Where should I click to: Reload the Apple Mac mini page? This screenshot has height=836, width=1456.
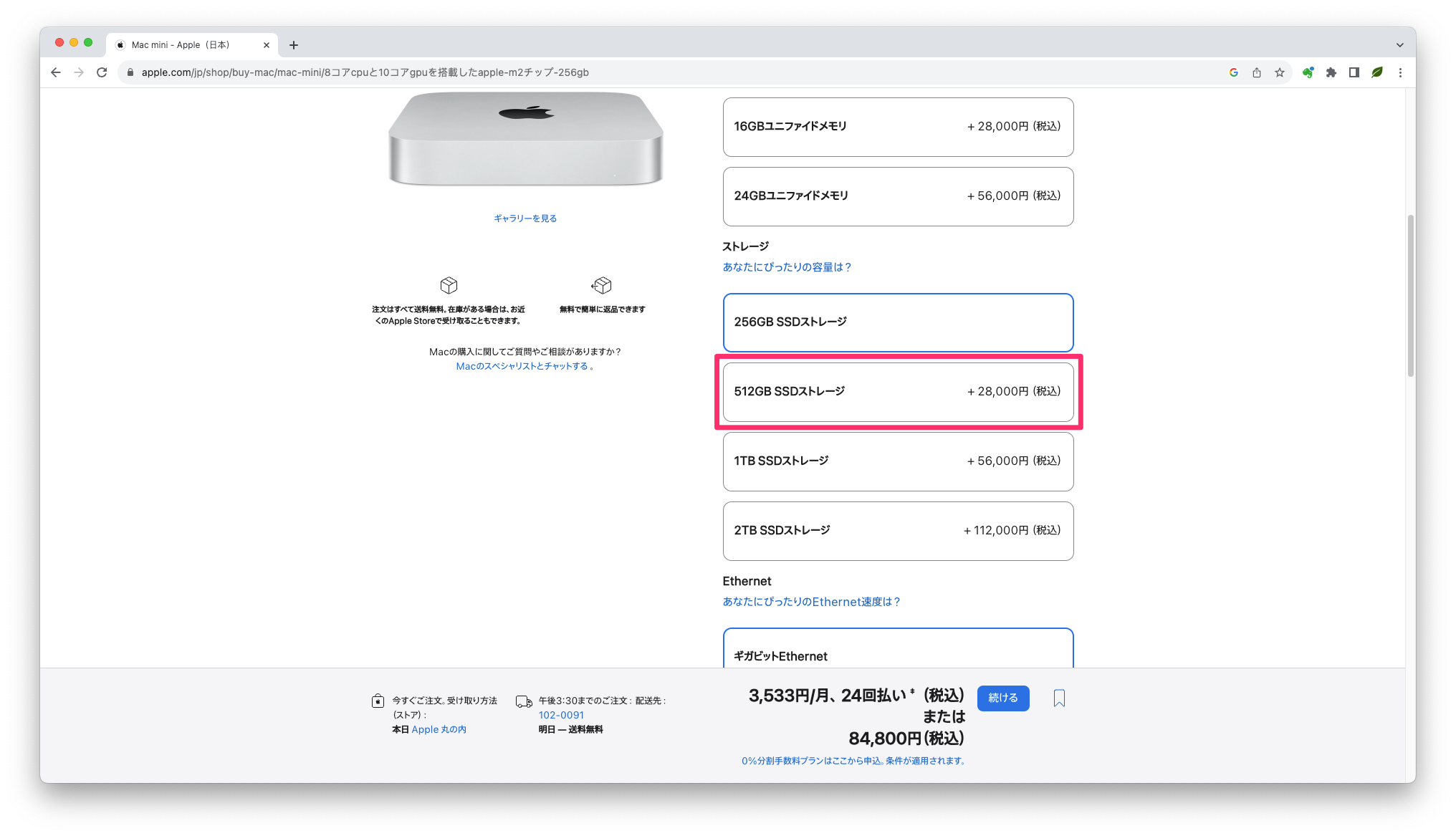coord(102,72)
